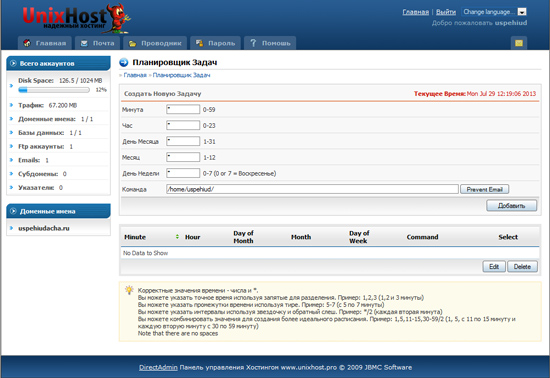
Task: Click the Command column header
Action: pos(422,237)
